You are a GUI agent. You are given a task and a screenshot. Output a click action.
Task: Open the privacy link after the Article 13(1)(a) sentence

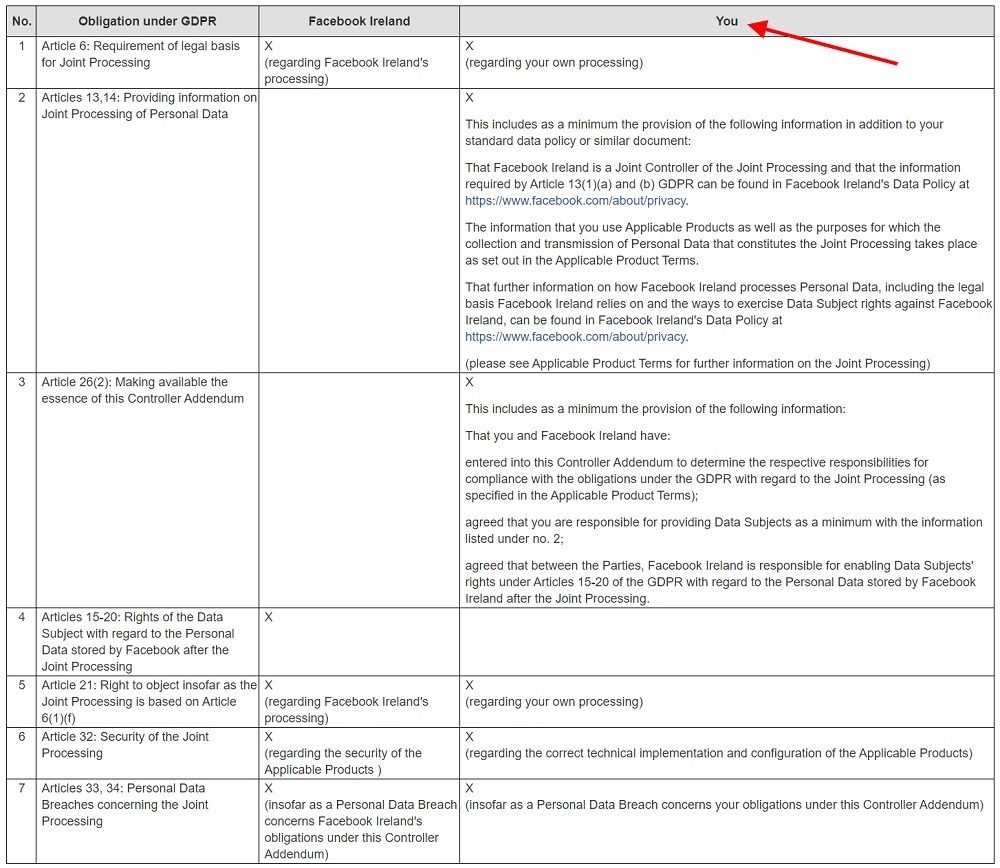pos(577,201)
